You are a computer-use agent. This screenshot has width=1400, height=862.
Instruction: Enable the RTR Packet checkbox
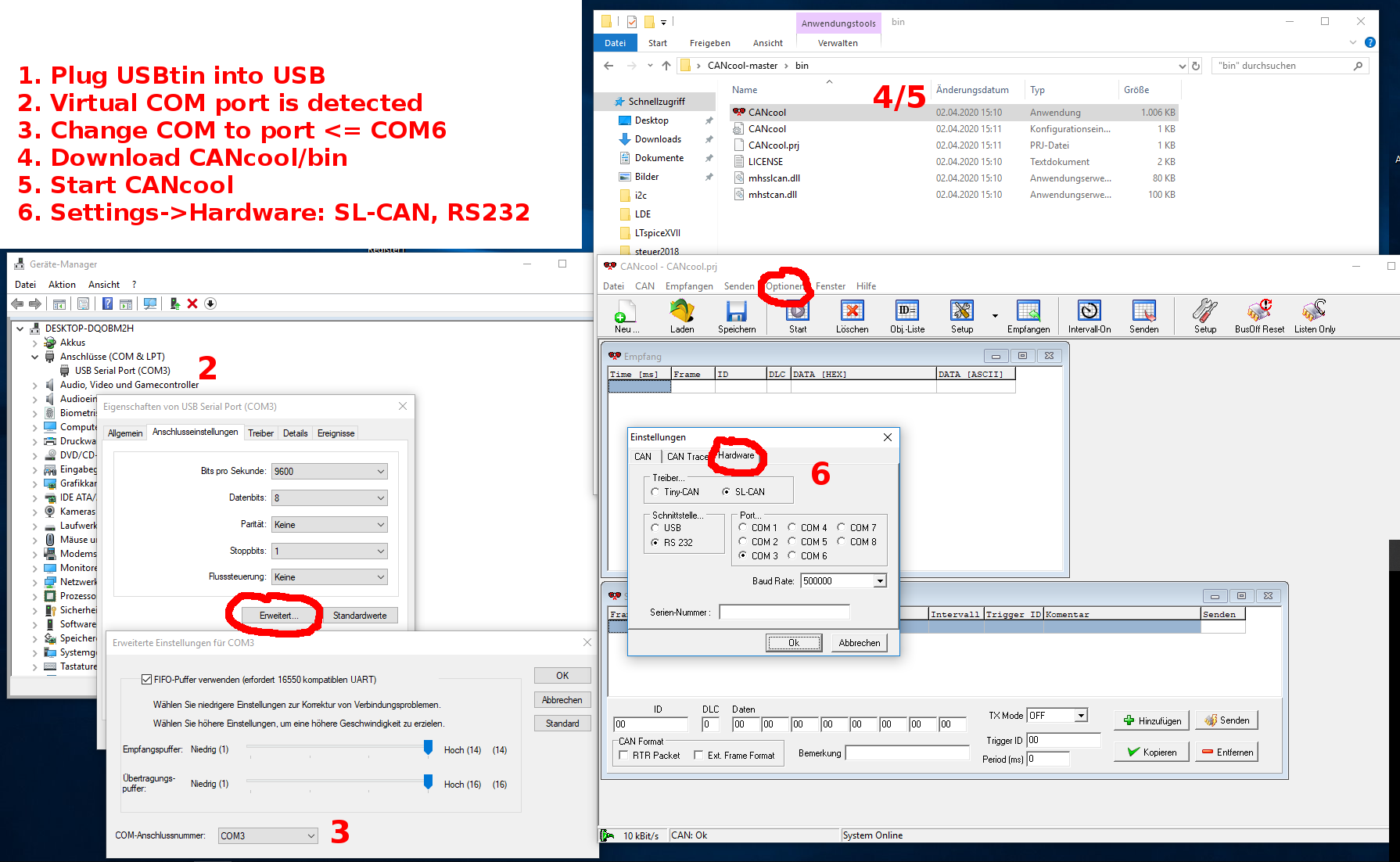(x=623, y=756)
